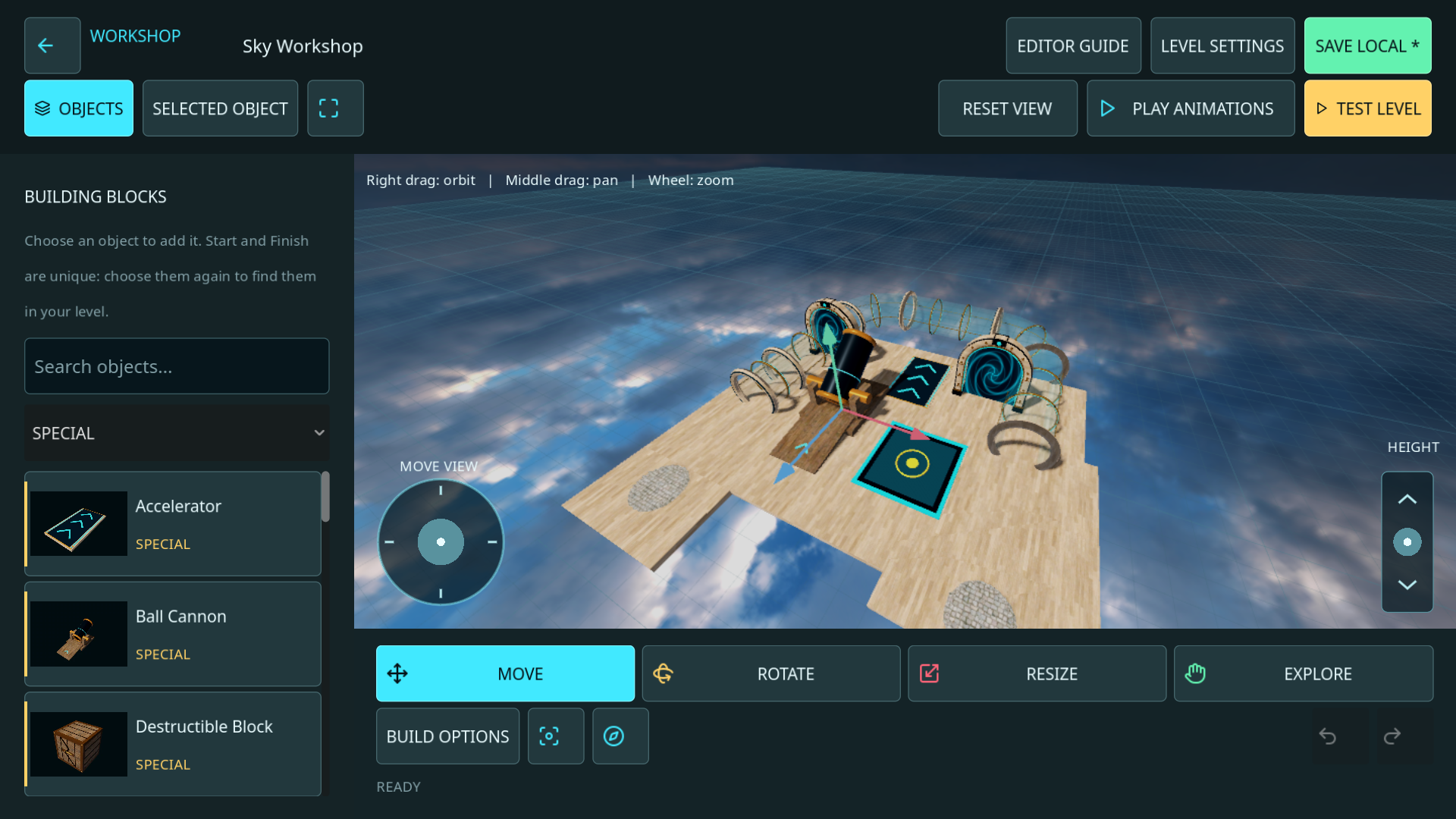1456x819 pixels.
Task: Click the undo arrow
Action: coord(1328,736)
